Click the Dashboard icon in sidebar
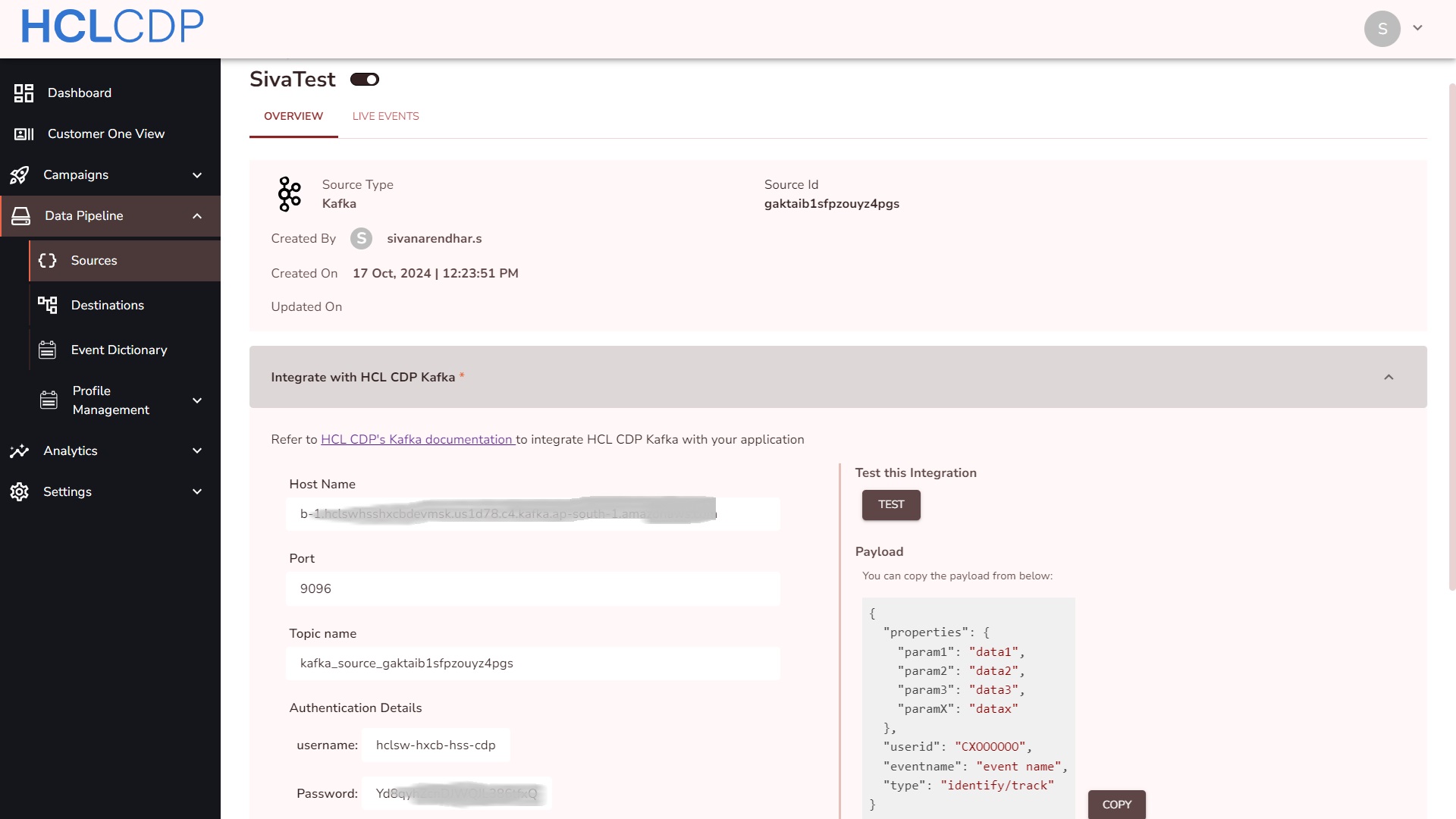Image resolution: width=1456 pixels, height=819 pixels. [24, 93]
